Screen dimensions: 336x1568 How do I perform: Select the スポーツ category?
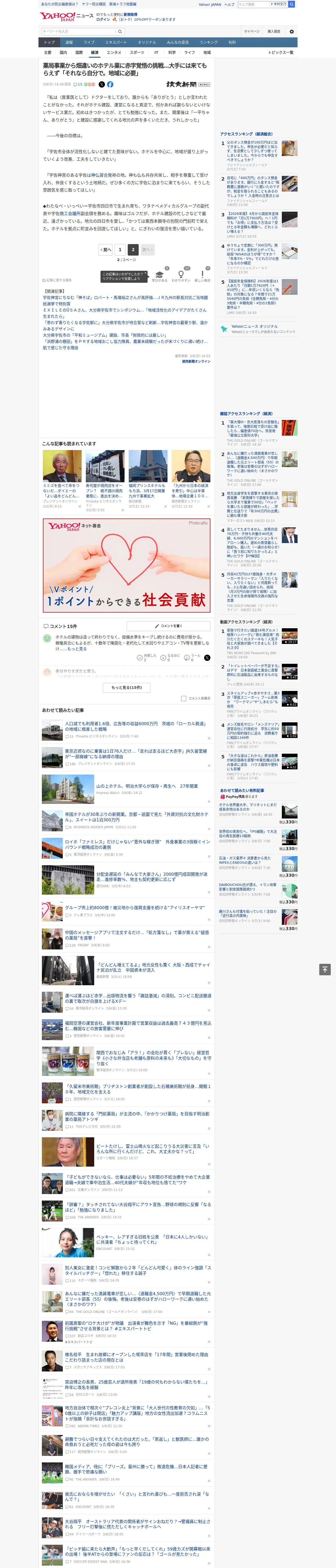137,52
